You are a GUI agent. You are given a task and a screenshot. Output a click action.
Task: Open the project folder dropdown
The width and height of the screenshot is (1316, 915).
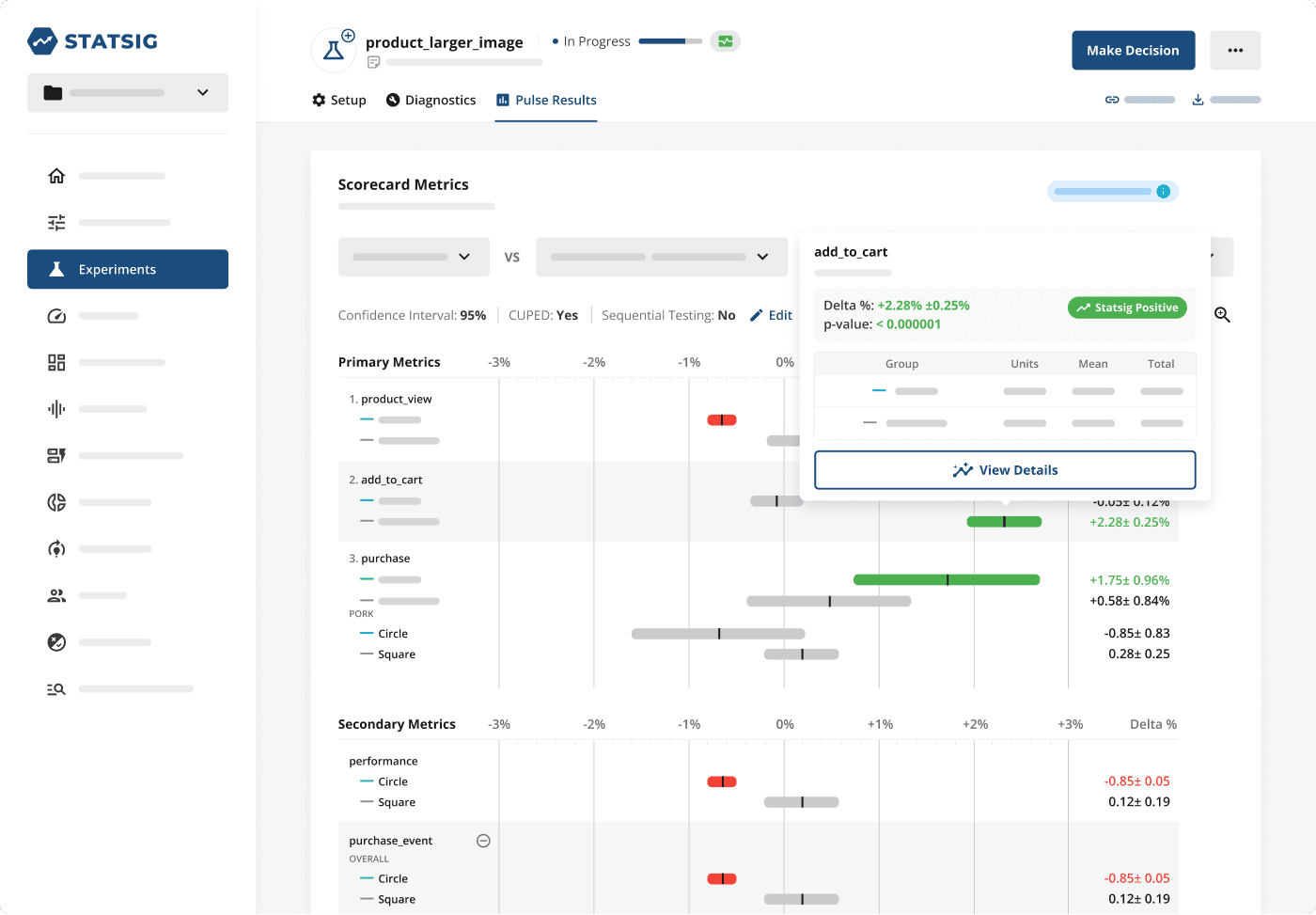[x=128, y=93]
